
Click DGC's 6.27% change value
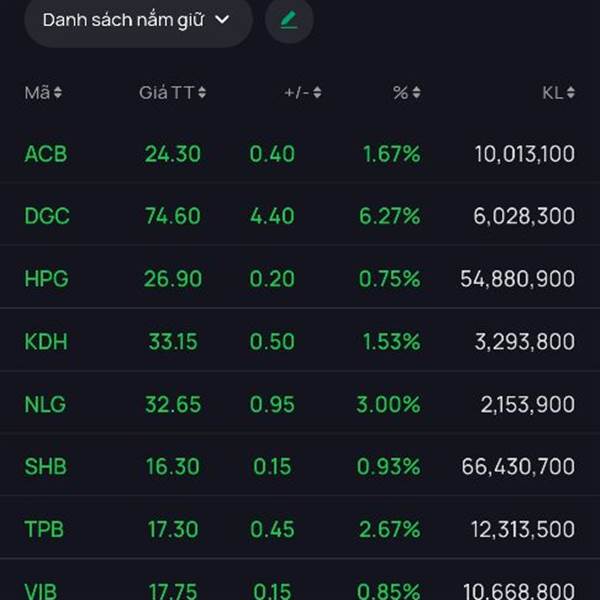[388, 216]
